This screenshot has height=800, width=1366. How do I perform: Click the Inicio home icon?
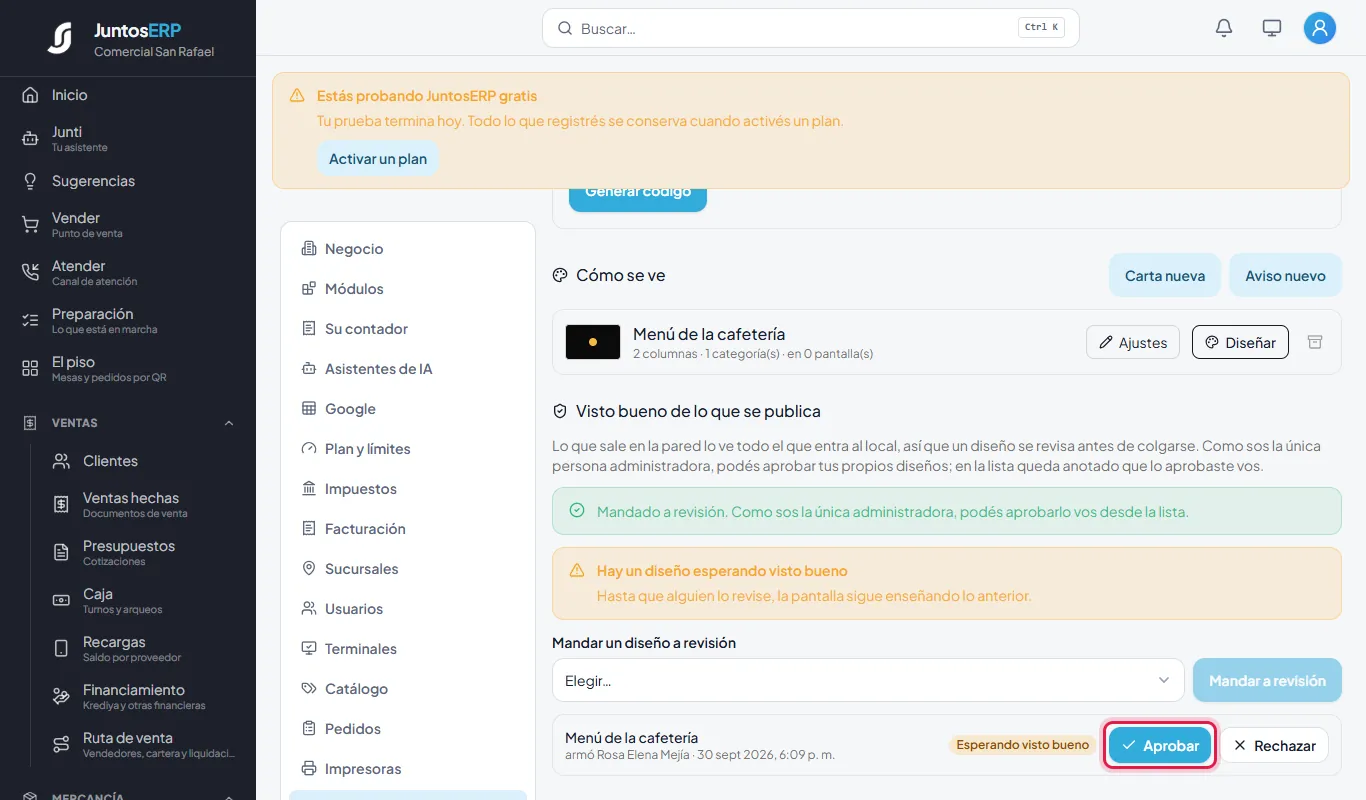coord(30,95)
